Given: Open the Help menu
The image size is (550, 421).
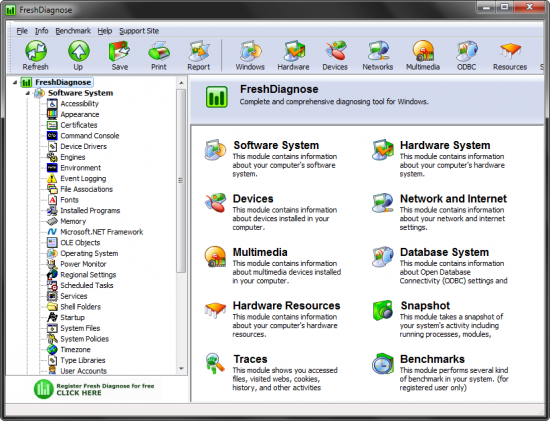Looking at the screenshot, I should click(105, 31).
